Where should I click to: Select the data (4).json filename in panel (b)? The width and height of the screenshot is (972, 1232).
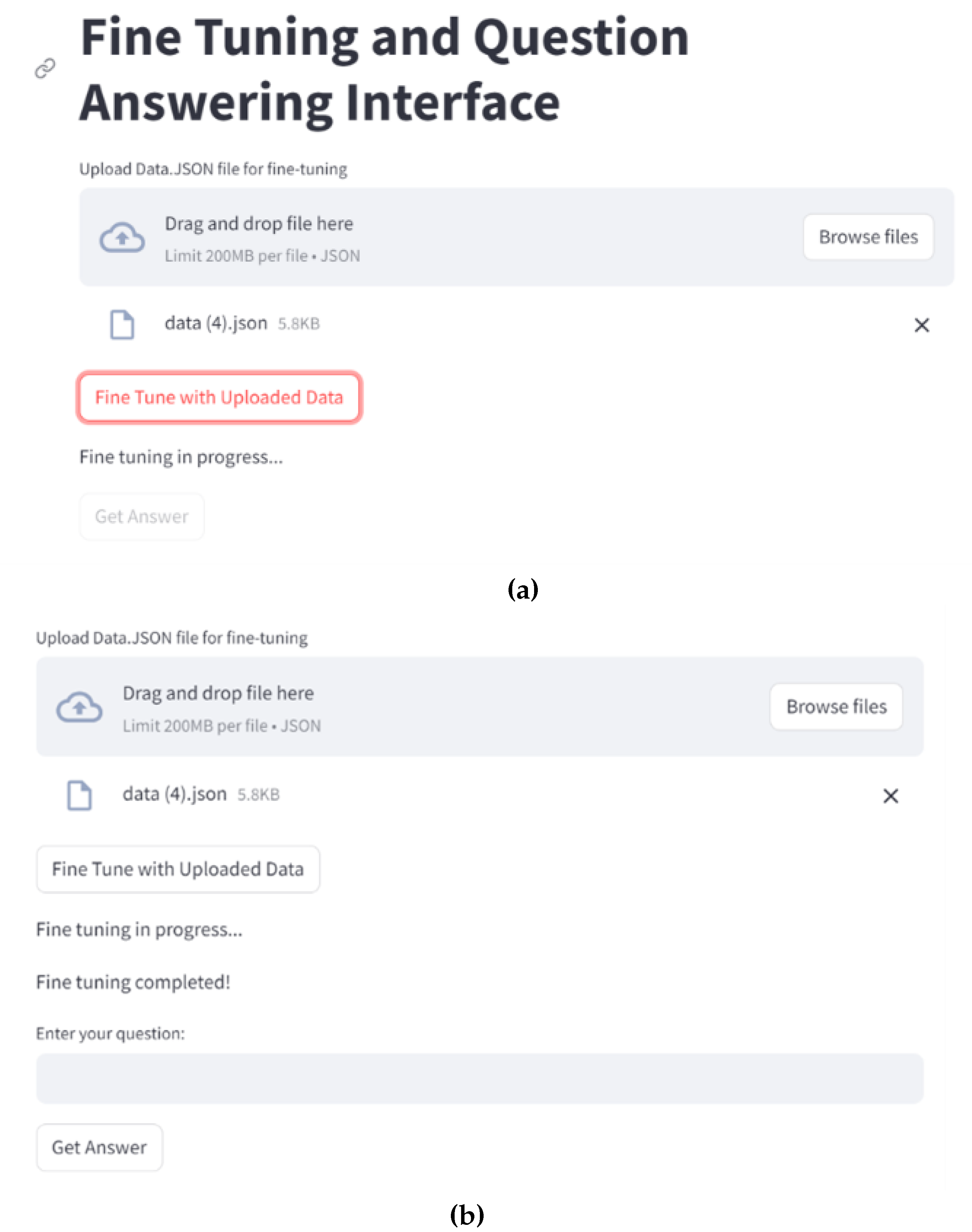pyautogui.click(x=174, y=794)
